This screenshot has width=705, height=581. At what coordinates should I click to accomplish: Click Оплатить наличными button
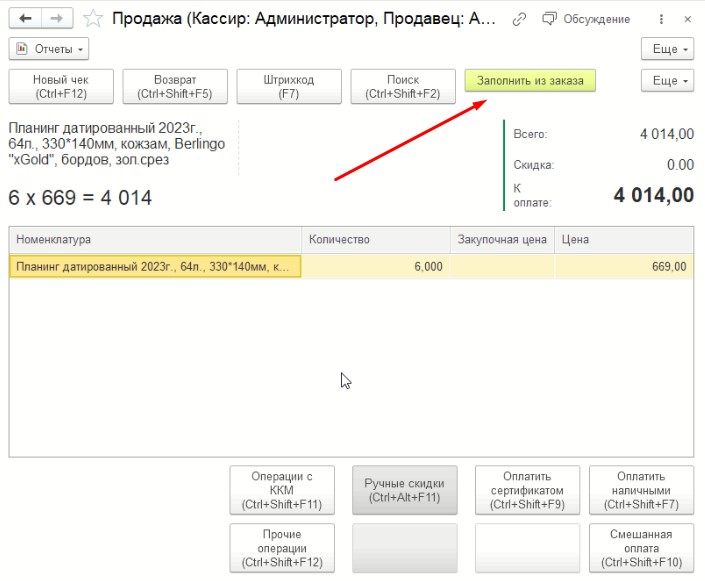click(x=642, y=490)
